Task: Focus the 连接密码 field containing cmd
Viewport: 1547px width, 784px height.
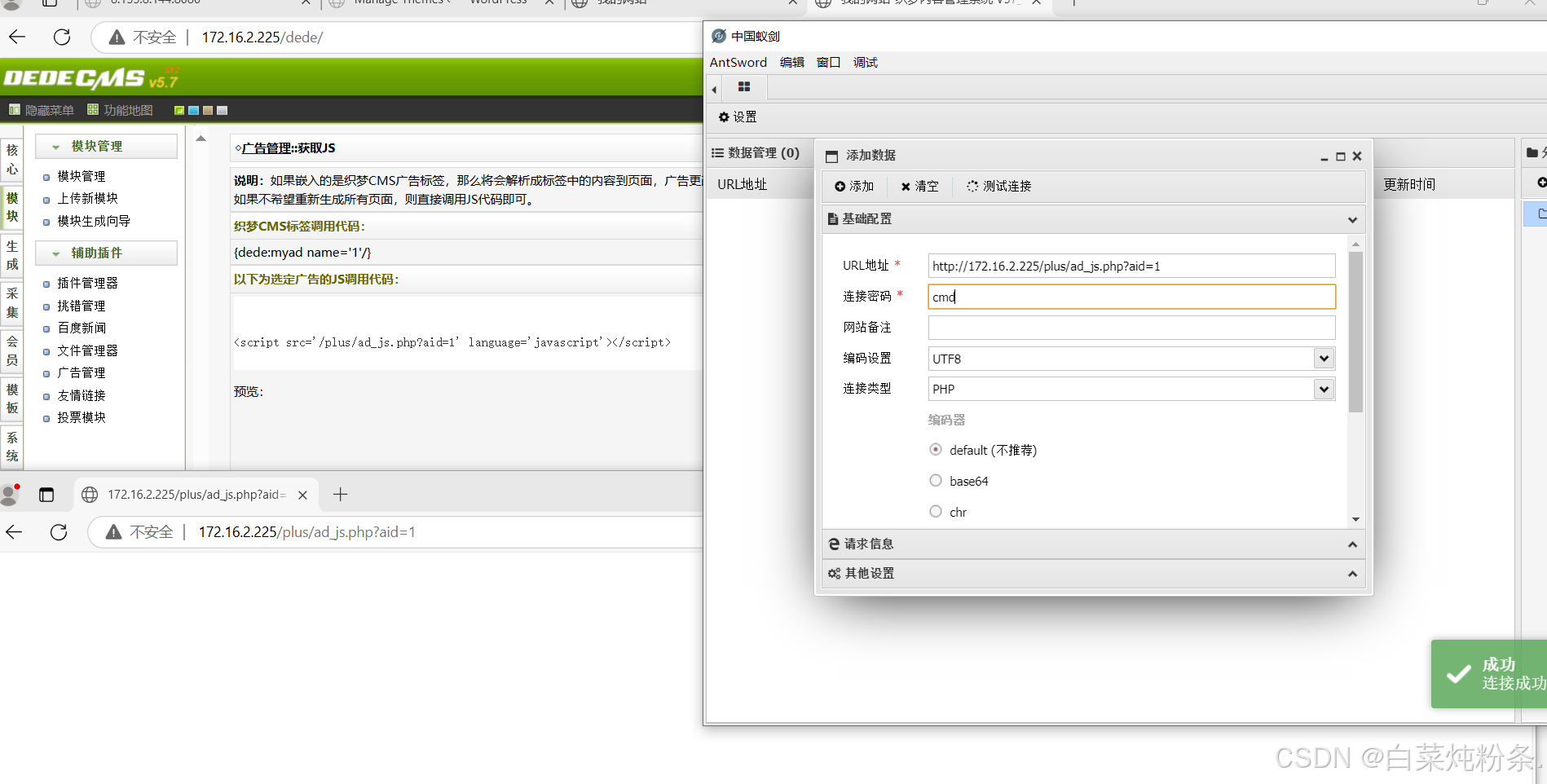Action: coord(1131,297)
